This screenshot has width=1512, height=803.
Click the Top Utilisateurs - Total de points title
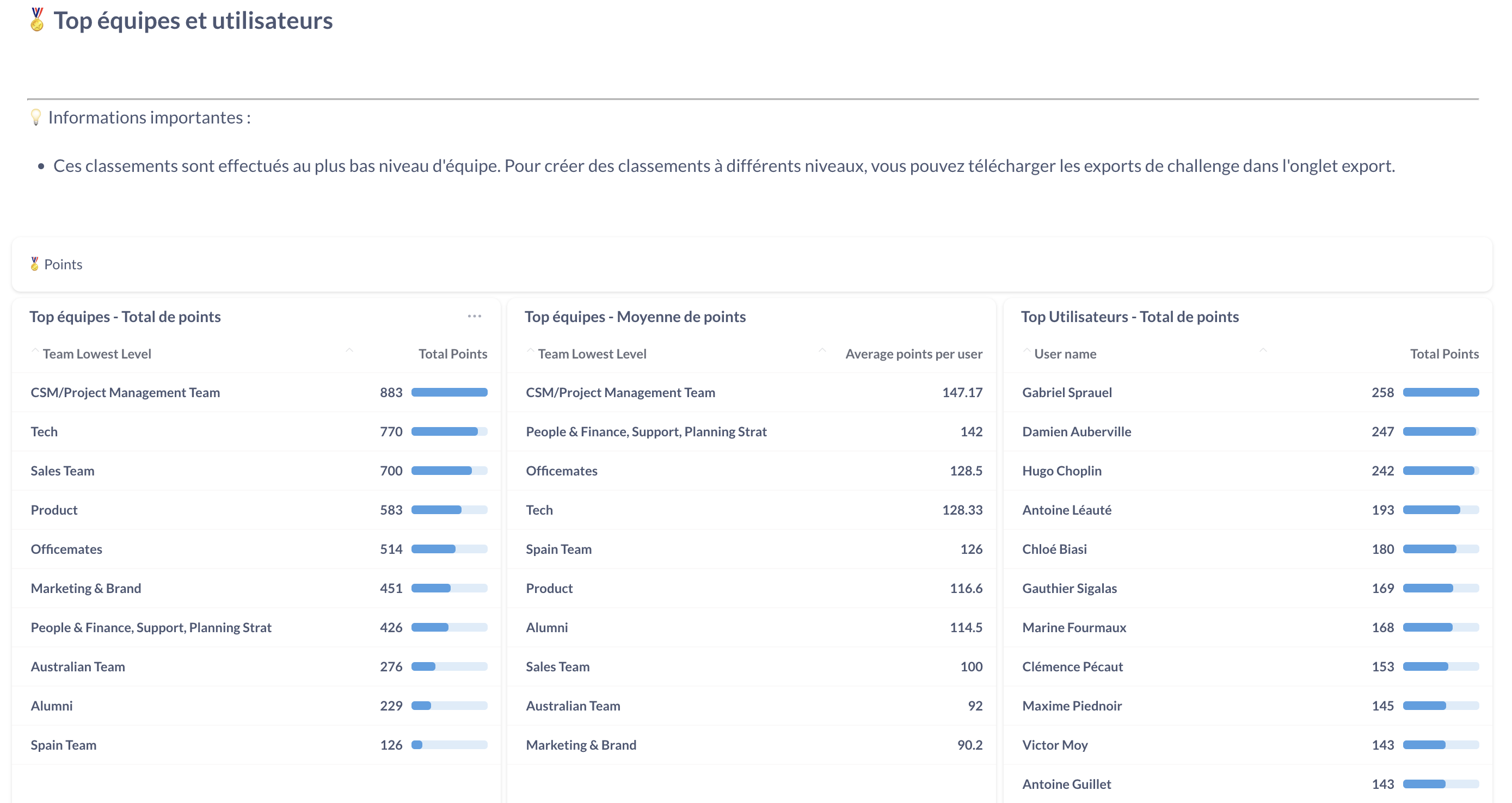1129,317
